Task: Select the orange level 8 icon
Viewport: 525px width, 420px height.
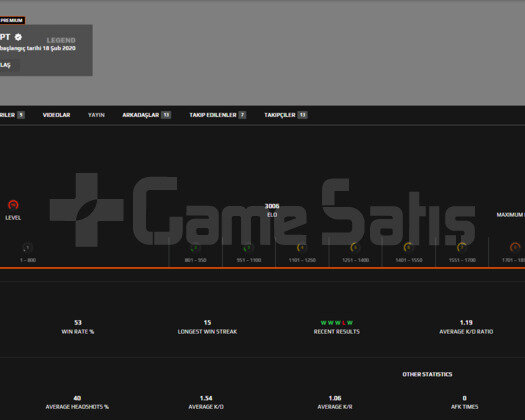Action: (515, 248)
